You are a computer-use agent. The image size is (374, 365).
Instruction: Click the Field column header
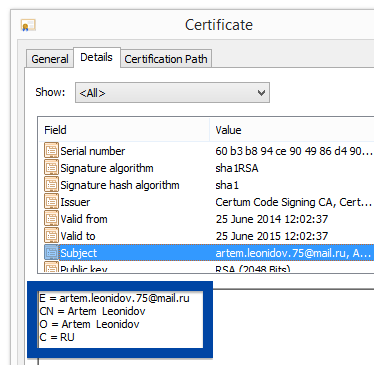pyautogui.click(x=124, y=130)
